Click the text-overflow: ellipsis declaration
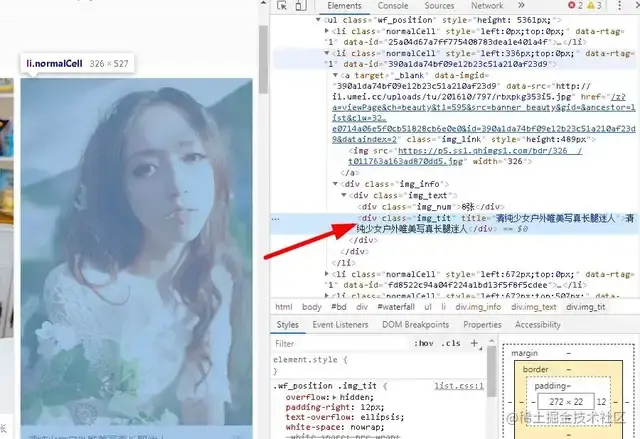This screenshot has width=640, height=439. (x=344, y=417)
